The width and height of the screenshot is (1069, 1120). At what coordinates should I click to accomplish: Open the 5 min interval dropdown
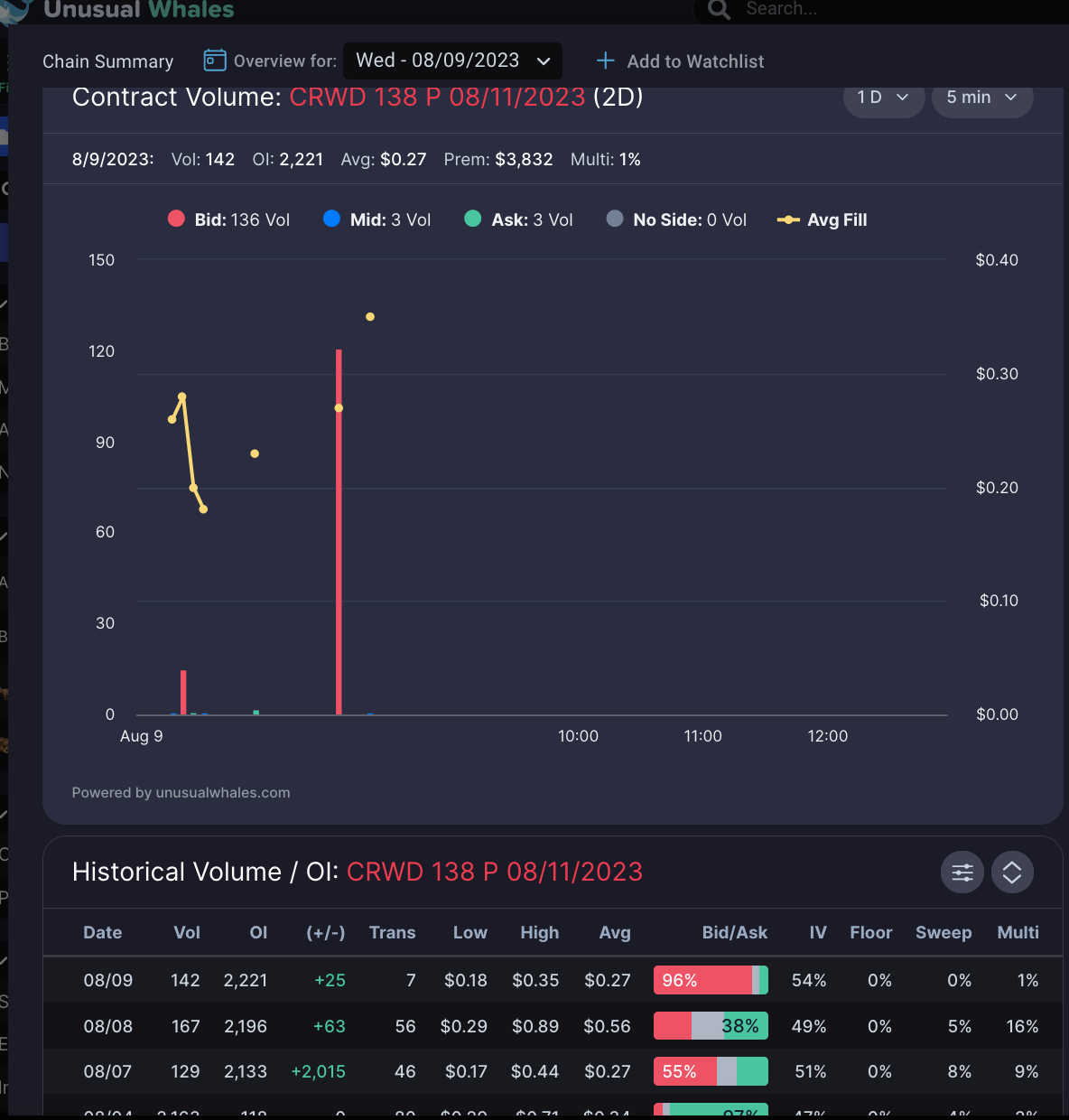tap(981, 97)
